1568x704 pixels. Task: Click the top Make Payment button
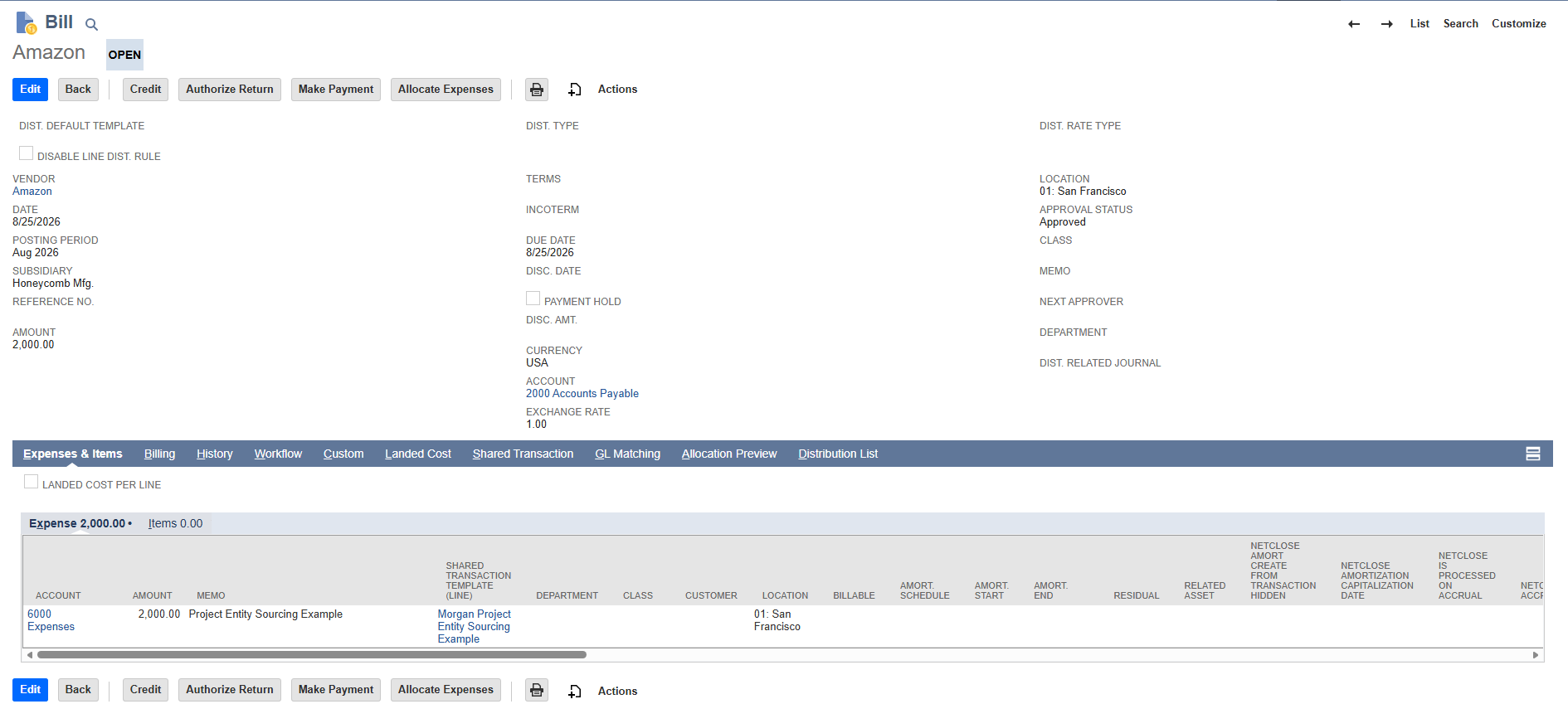coord(336,90)
